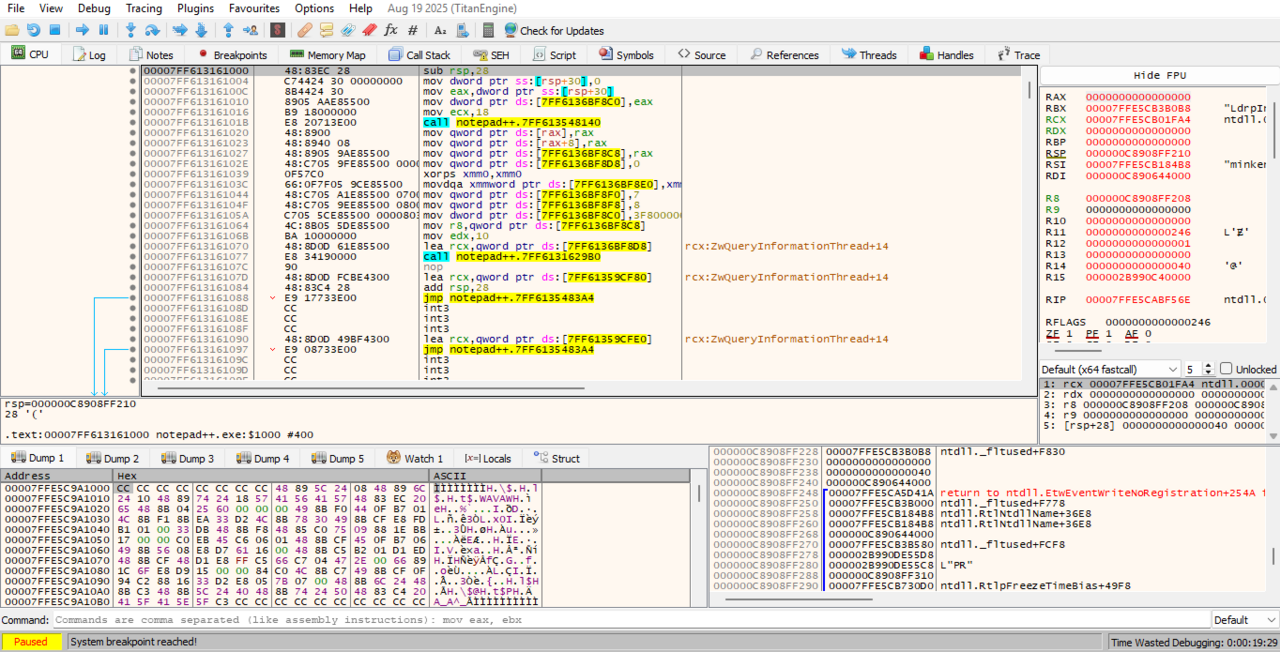1280x652 pixels.
Task: Select the disassembly row at 00007FF613161088
Action: (x=580, y=298)
